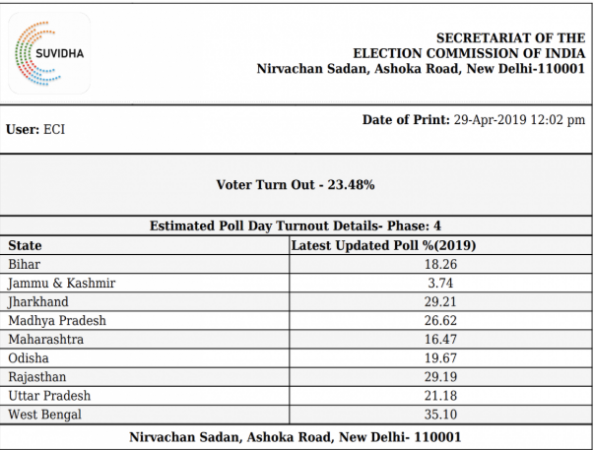Click the footer Nirvachan Sadan address
This screenshot has width=594, height=450.
click(295, 437)
